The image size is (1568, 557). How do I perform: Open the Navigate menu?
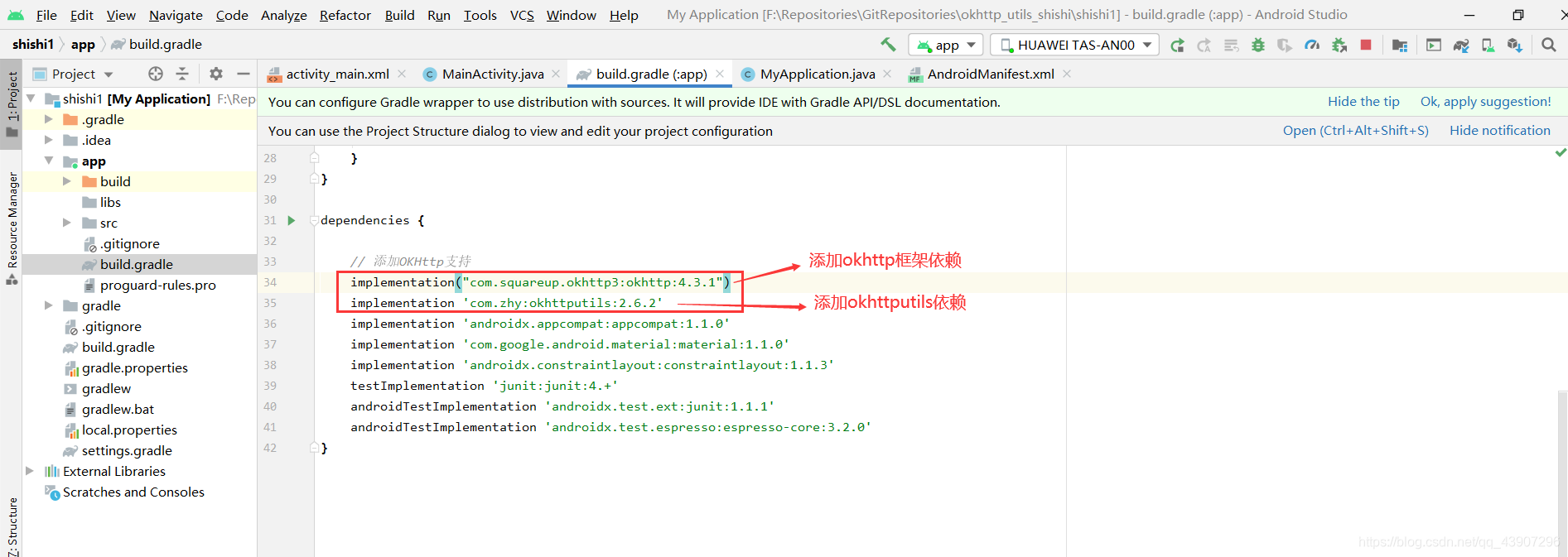[x=176, y=15]
